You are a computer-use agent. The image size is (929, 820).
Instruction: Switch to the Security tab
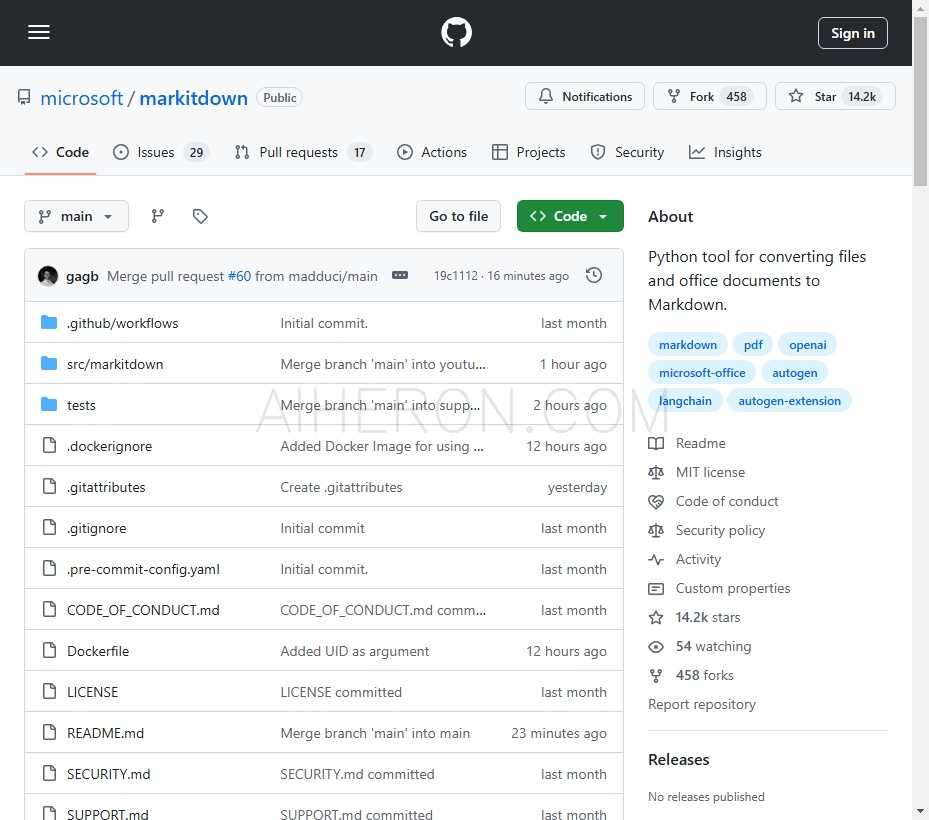click(x=627, y=152)
